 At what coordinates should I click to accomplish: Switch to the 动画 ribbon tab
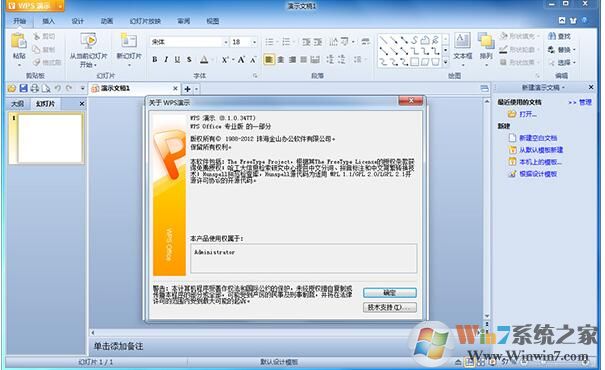click(107, 21)
